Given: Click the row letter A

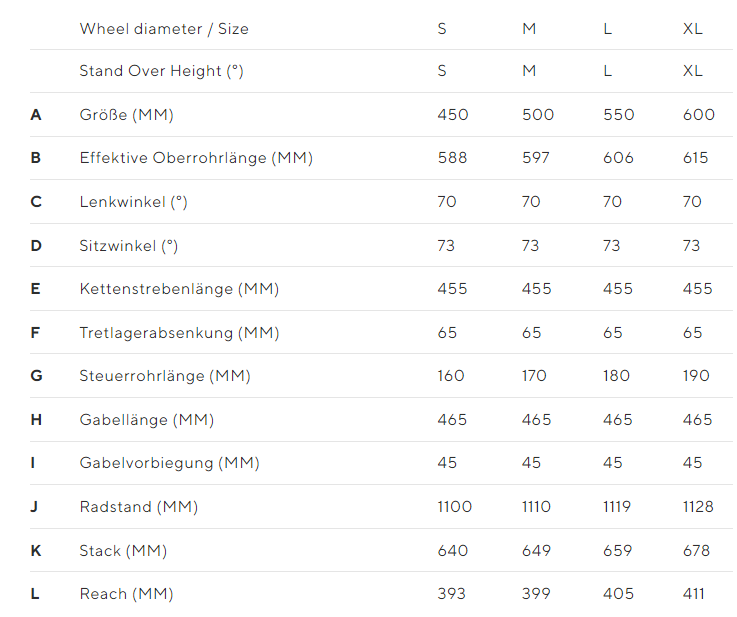Looking at the screenshot, I should pyautogui.click(x=36, y=115).
